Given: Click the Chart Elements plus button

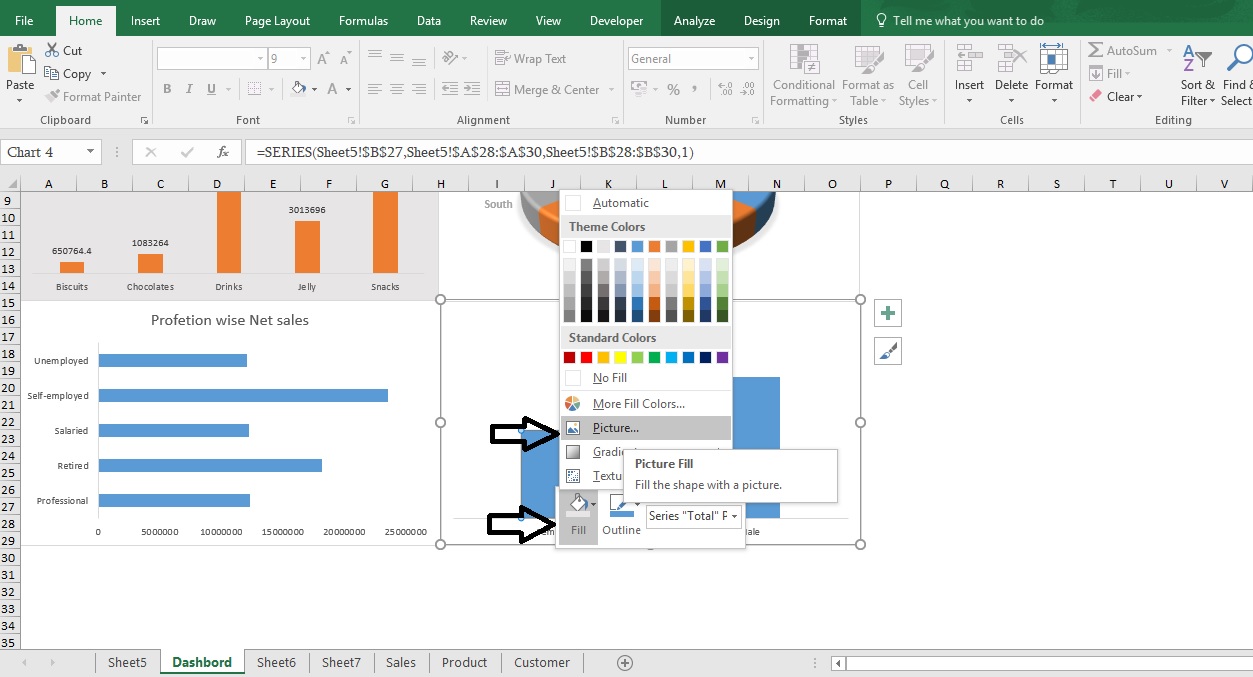Looking at the screenshot, I should coord(888,314).
